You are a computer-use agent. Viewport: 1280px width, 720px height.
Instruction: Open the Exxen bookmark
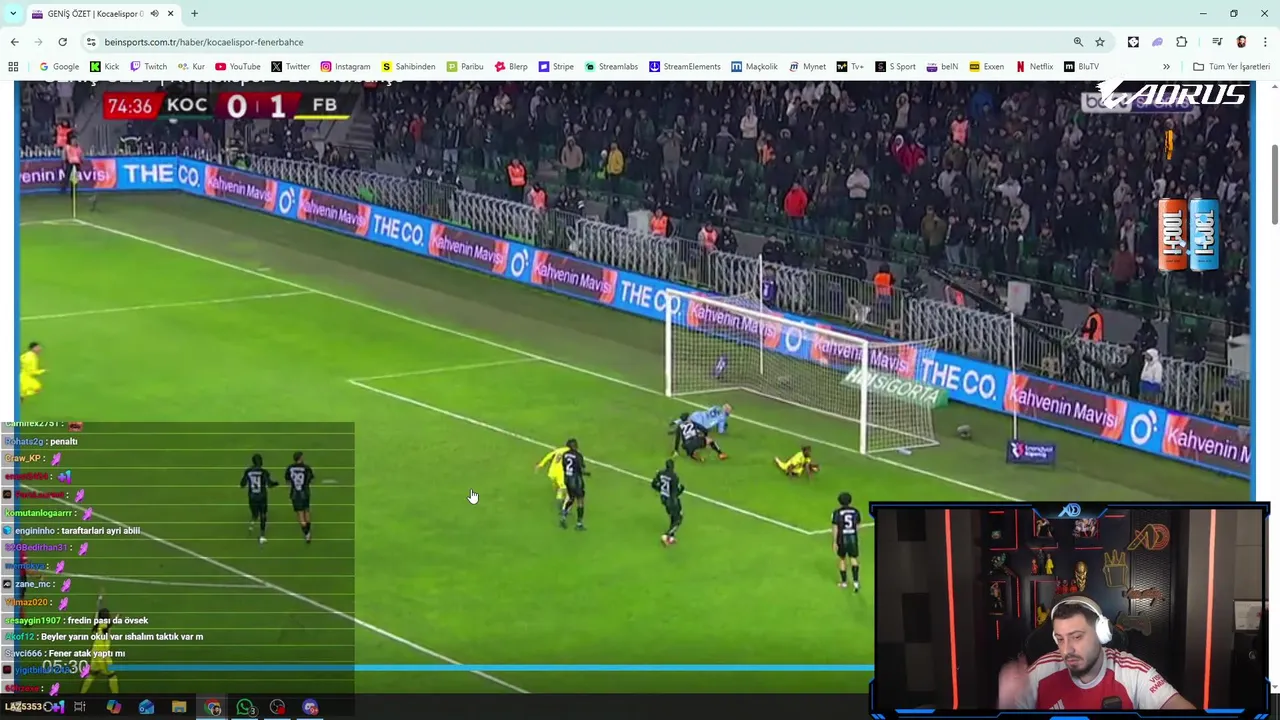click(x=986, y=67)
